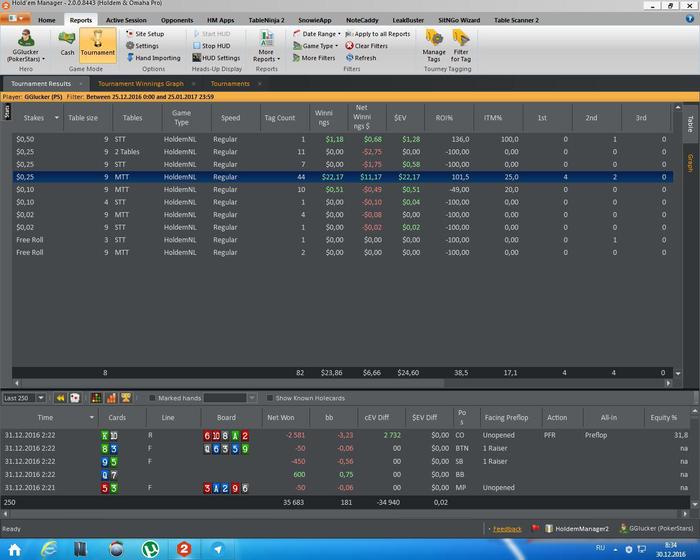Open Hand Importing

[x=154, y=58]
